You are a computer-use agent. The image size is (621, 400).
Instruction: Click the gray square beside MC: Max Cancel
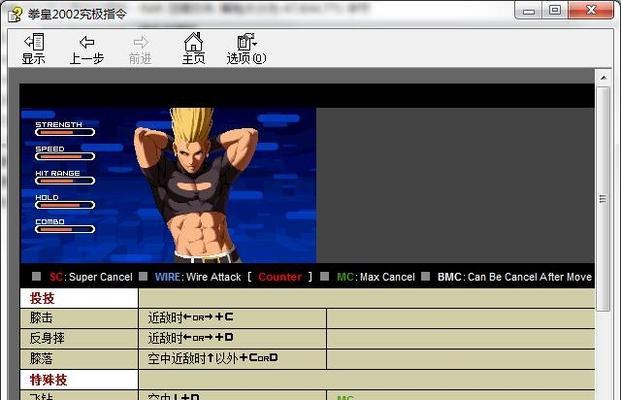coord(324,276)
